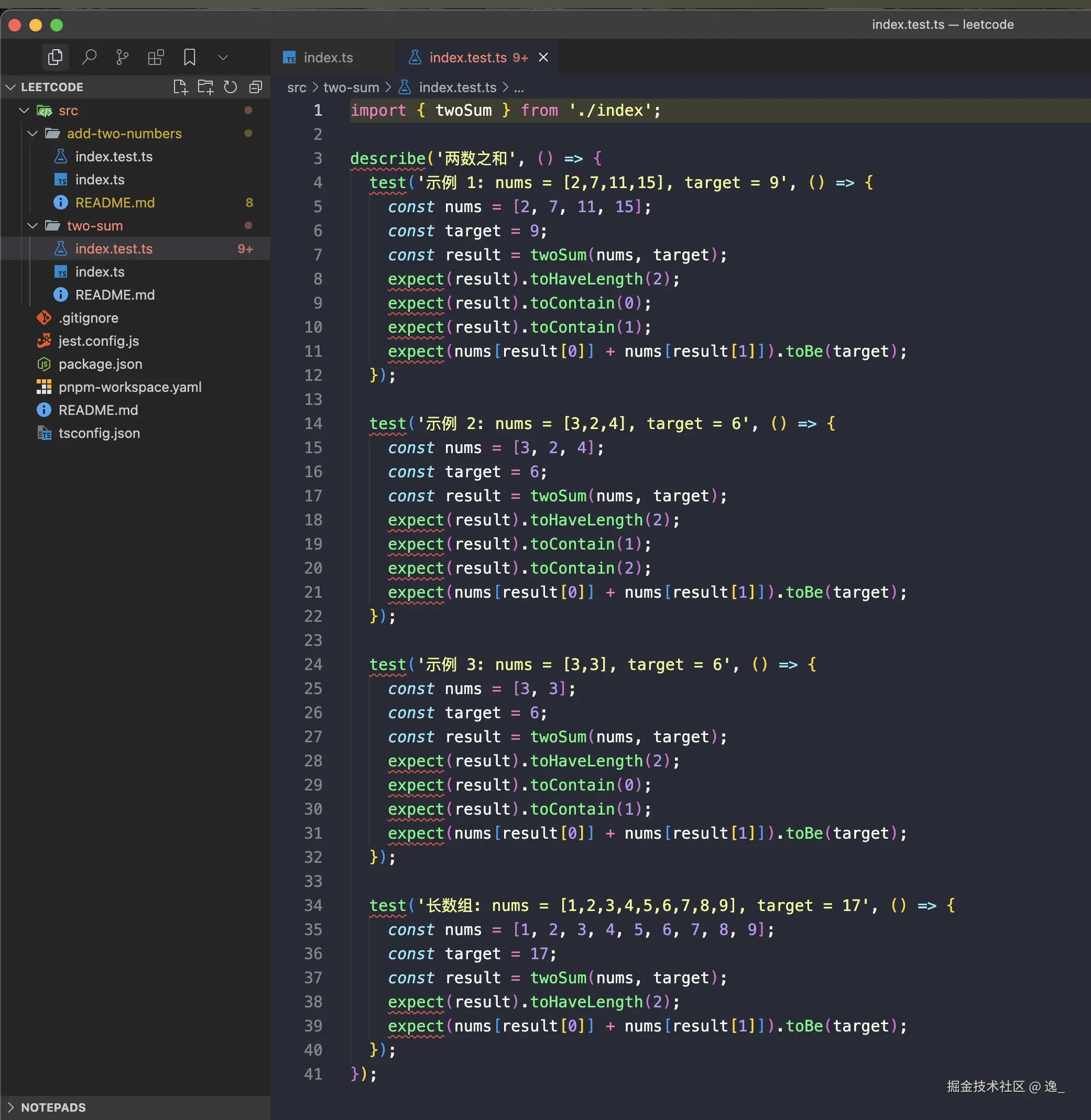This screenshot has height=1120, width=1091.
Task: Open the Bookmarks view icon
Action: pos(190,57)
